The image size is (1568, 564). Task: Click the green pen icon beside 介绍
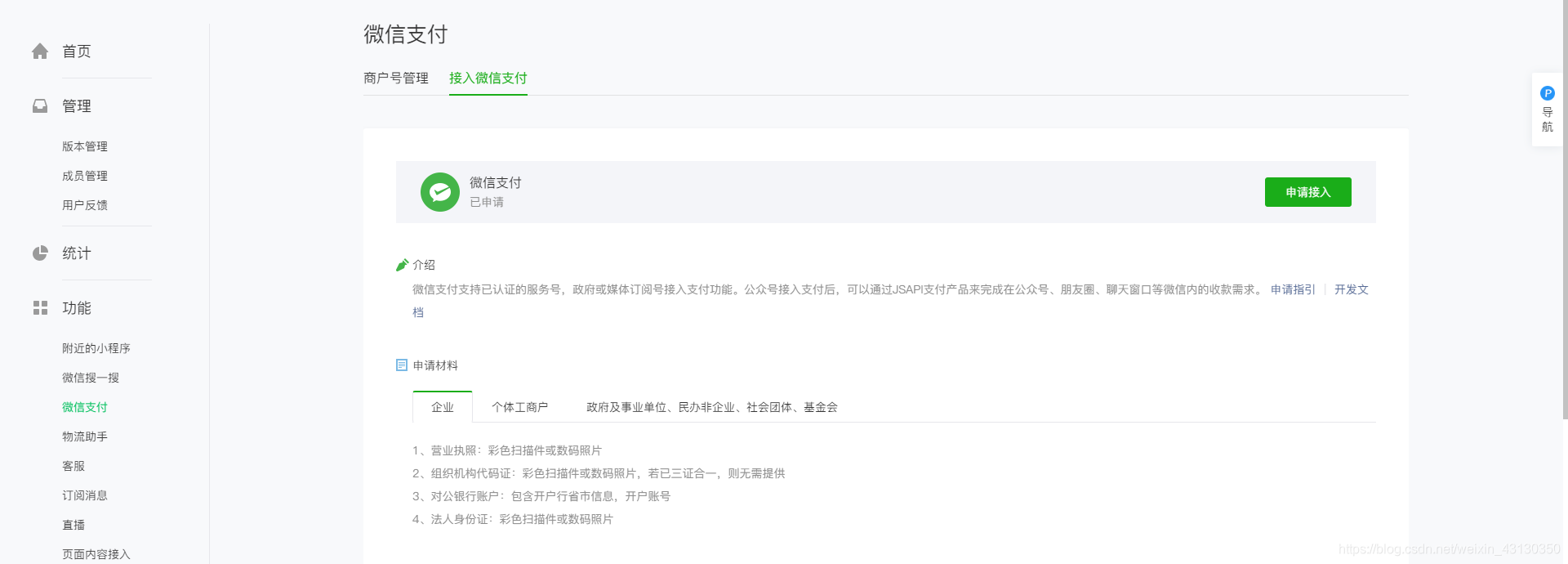click(402, 265)
